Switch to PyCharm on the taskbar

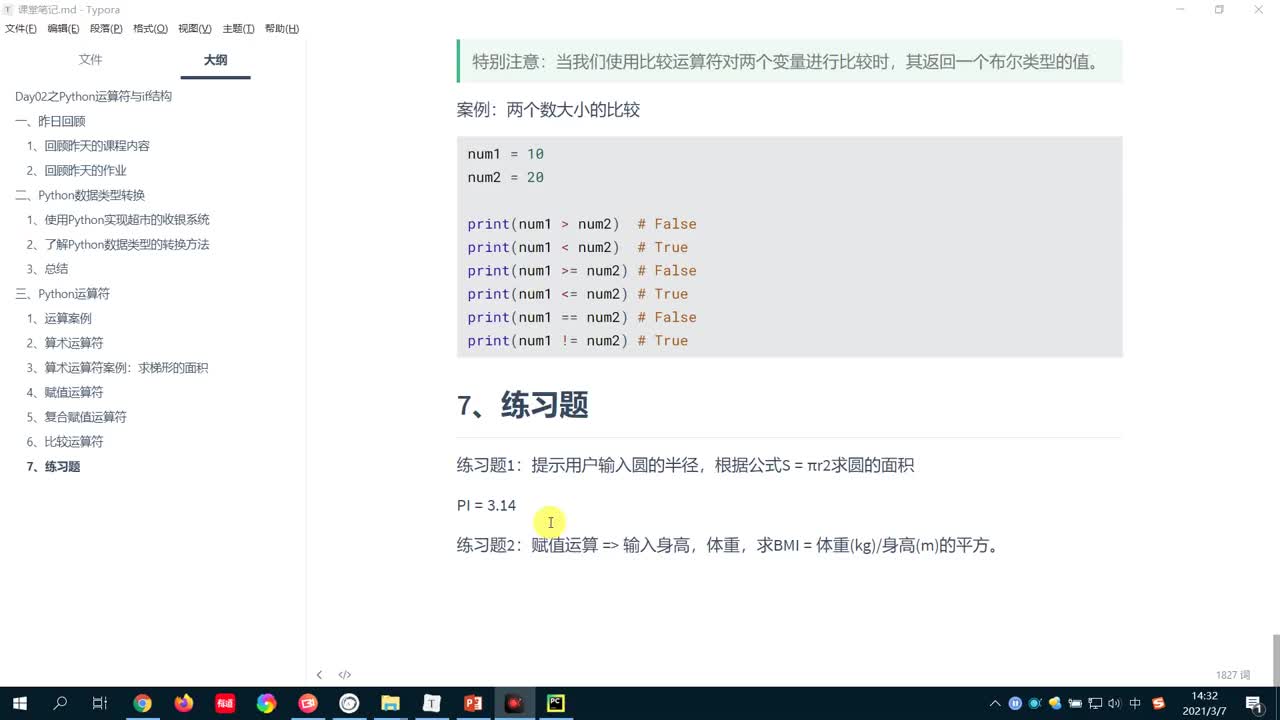[x=555, y=703]
